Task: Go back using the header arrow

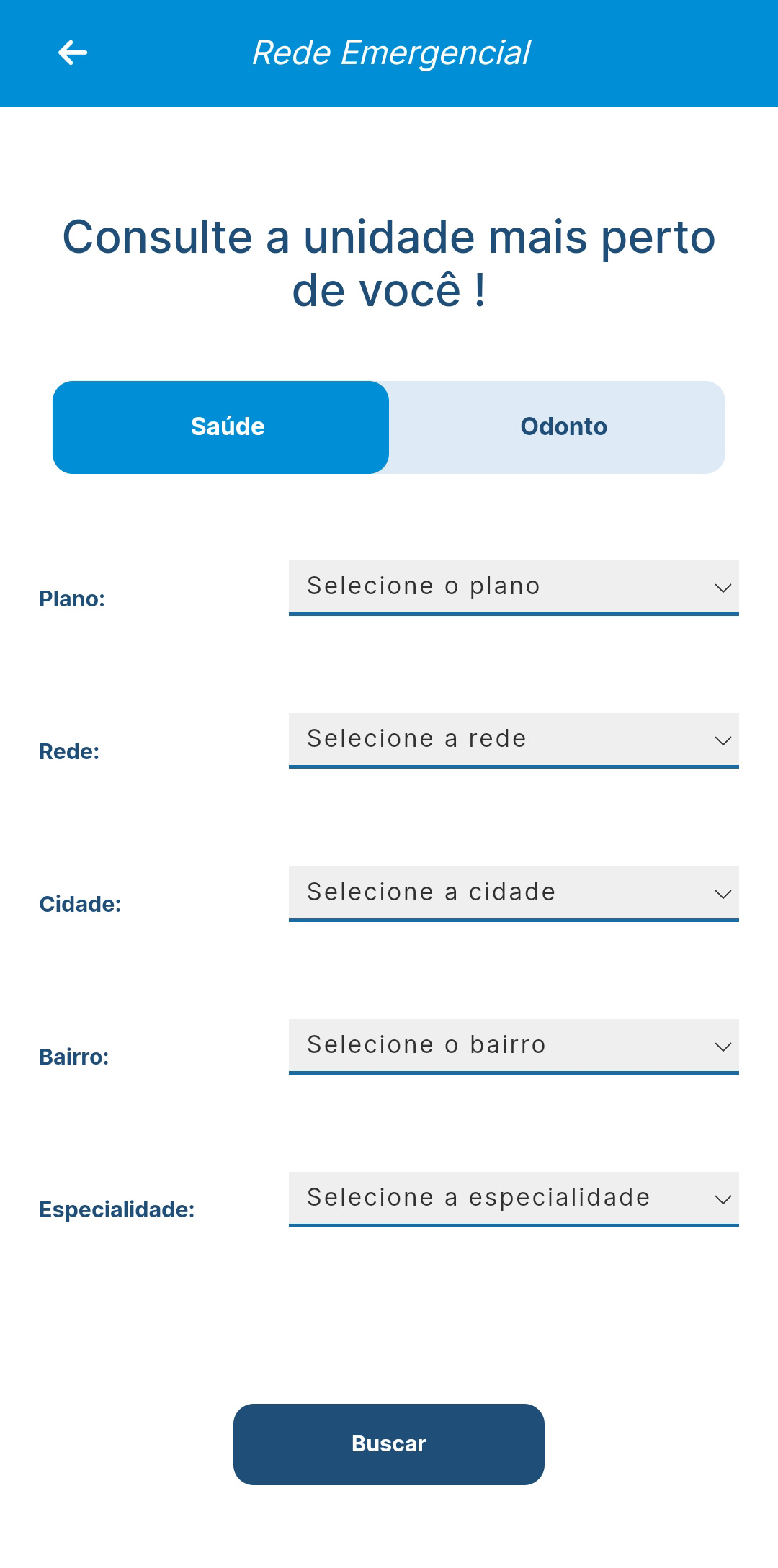Action: click(73, 53)
